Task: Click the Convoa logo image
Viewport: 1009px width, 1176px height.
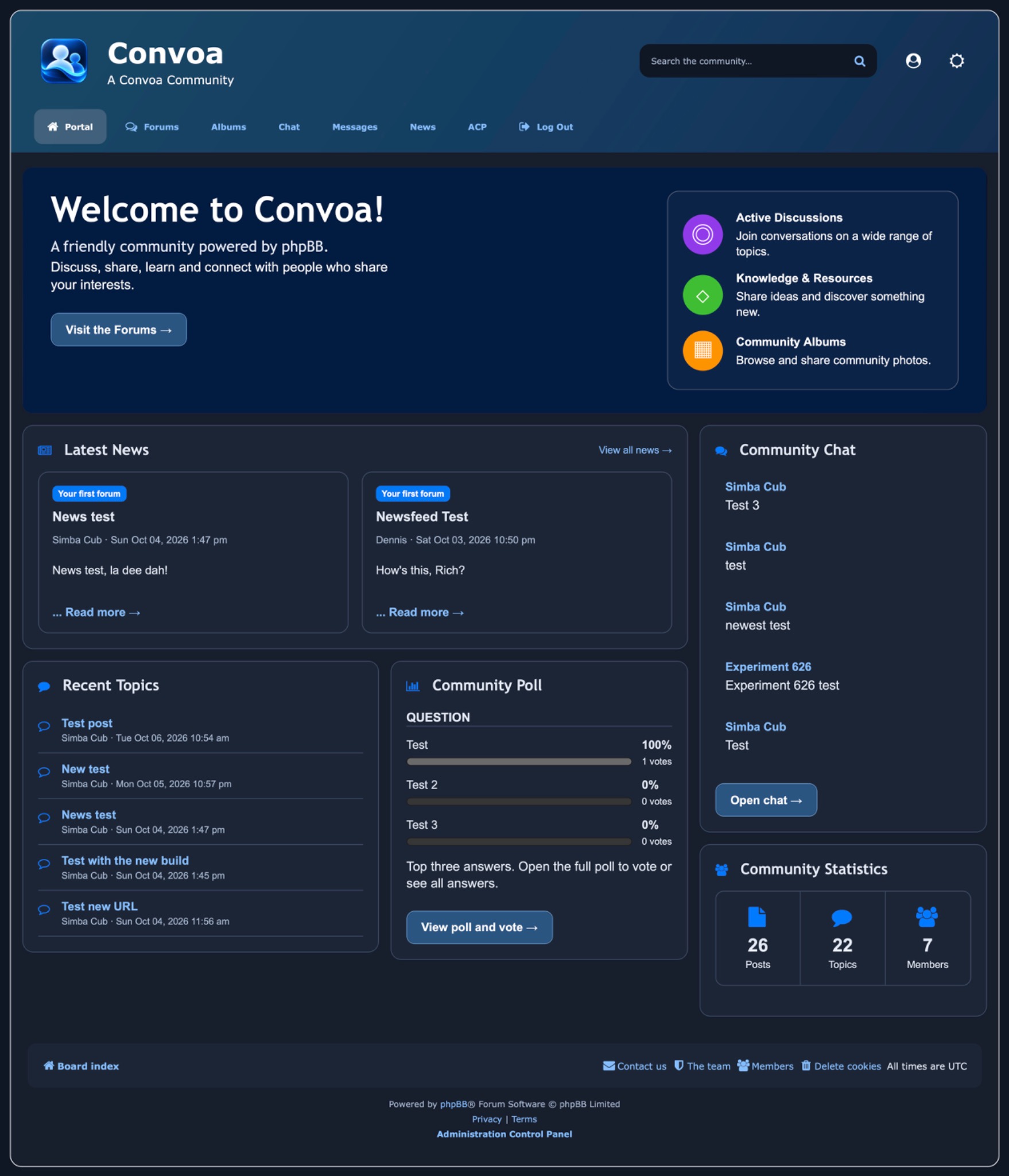Action: coord(64,61)
